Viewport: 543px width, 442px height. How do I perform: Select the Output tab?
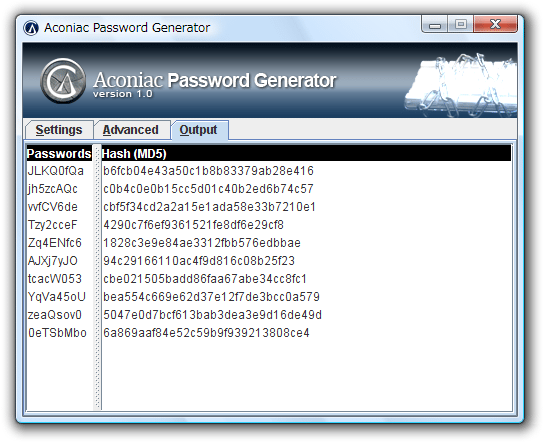(x=198, y=130)
